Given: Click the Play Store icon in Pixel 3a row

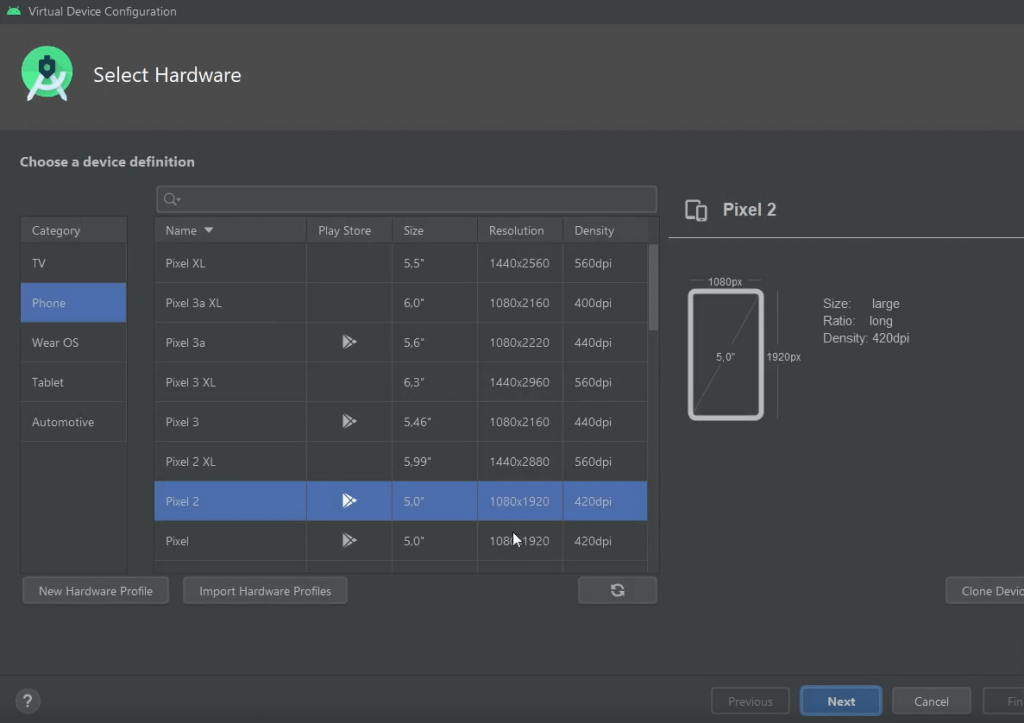Looking at the screenshot, I should [x=349, y=342].
